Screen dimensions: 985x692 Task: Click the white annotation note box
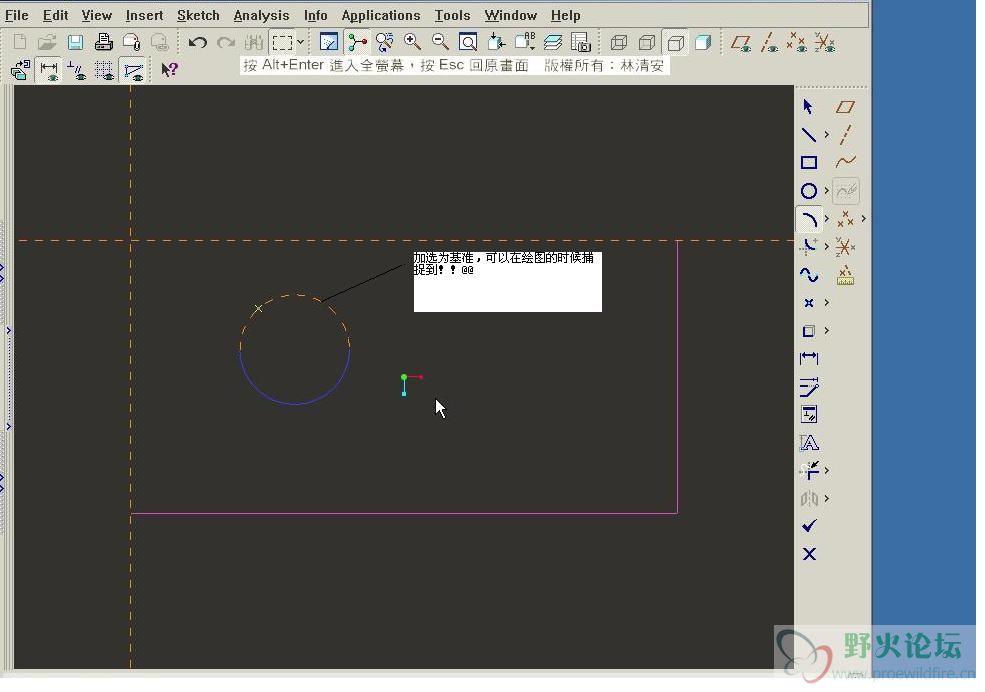coord(508,281)
